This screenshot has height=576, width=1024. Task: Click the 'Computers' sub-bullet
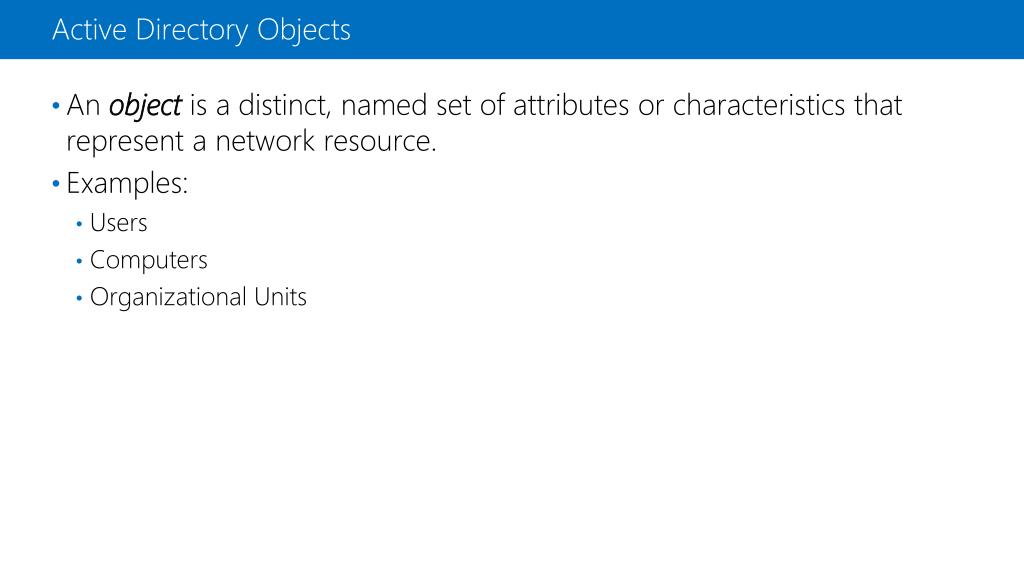[148, 260]
